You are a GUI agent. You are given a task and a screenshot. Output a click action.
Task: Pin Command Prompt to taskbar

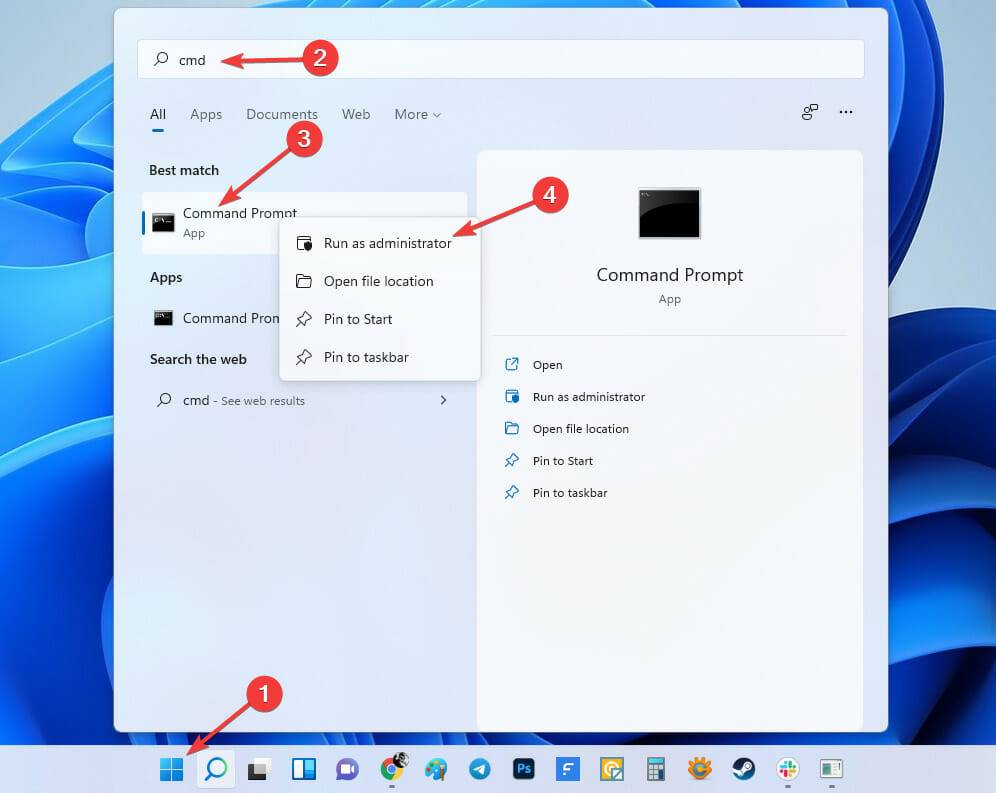coord(366,357)
